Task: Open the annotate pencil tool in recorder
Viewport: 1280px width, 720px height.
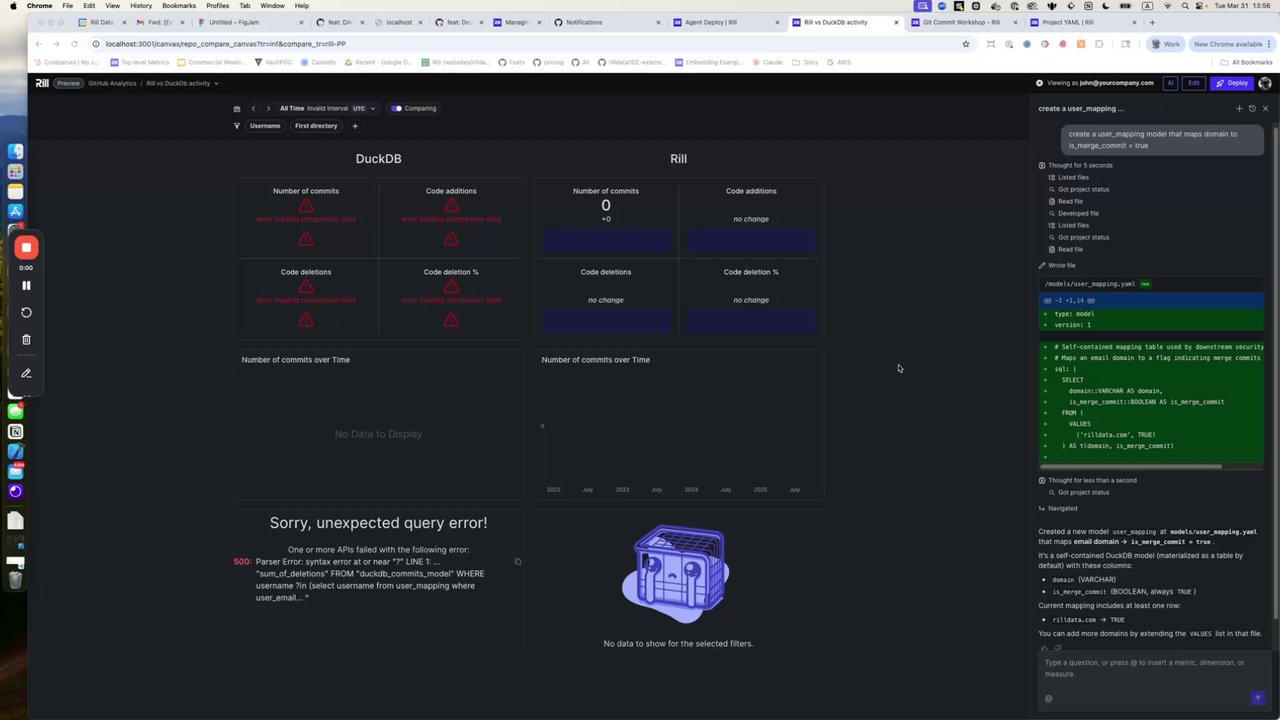Action: (x=26, y=373)
